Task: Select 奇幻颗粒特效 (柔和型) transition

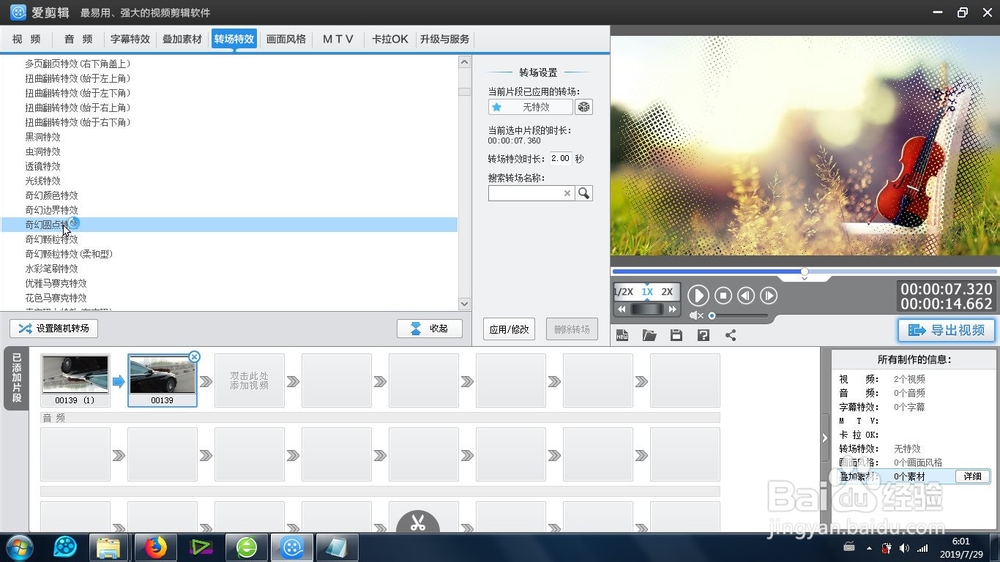Action: click(69, 255)
